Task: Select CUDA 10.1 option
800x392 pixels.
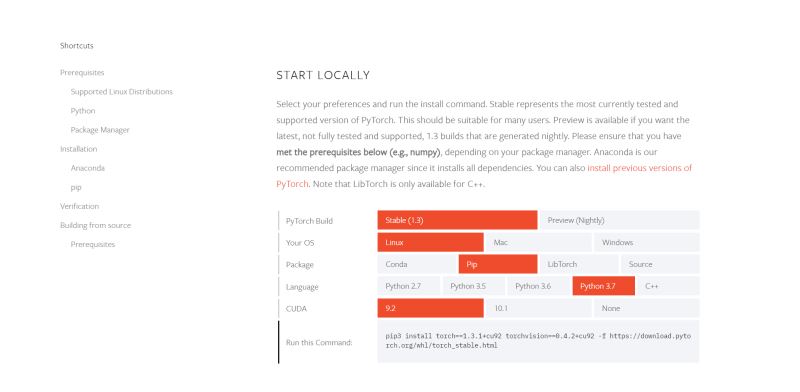Action: coord(538,308)
